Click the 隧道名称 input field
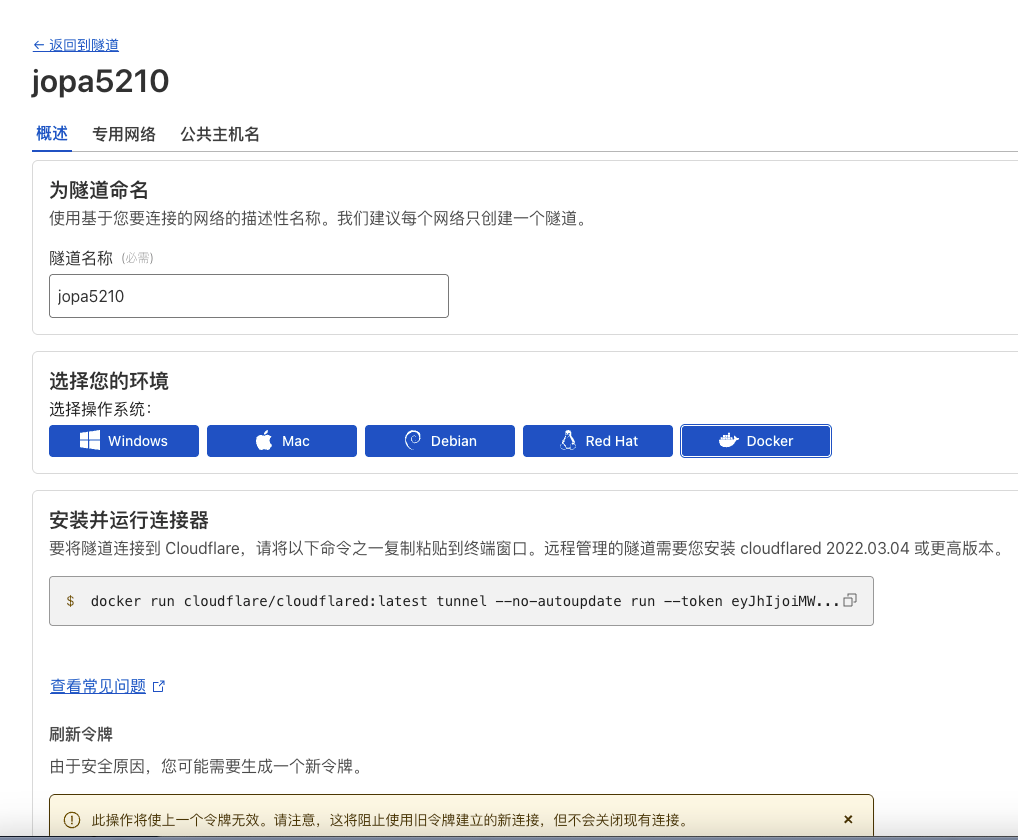Image resolution: width=1018 pixels, height=840 pixels. [x=249, y=296]
